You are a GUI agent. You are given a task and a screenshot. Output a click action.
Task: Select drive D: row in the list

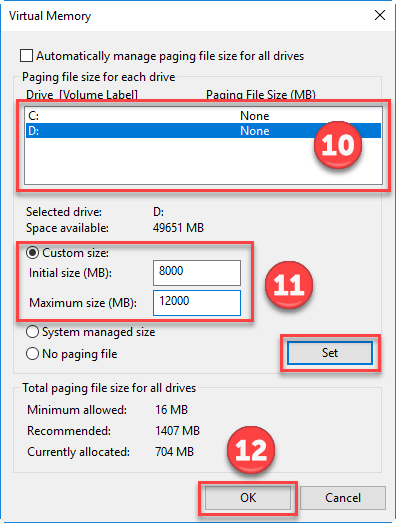click(203, 130)
